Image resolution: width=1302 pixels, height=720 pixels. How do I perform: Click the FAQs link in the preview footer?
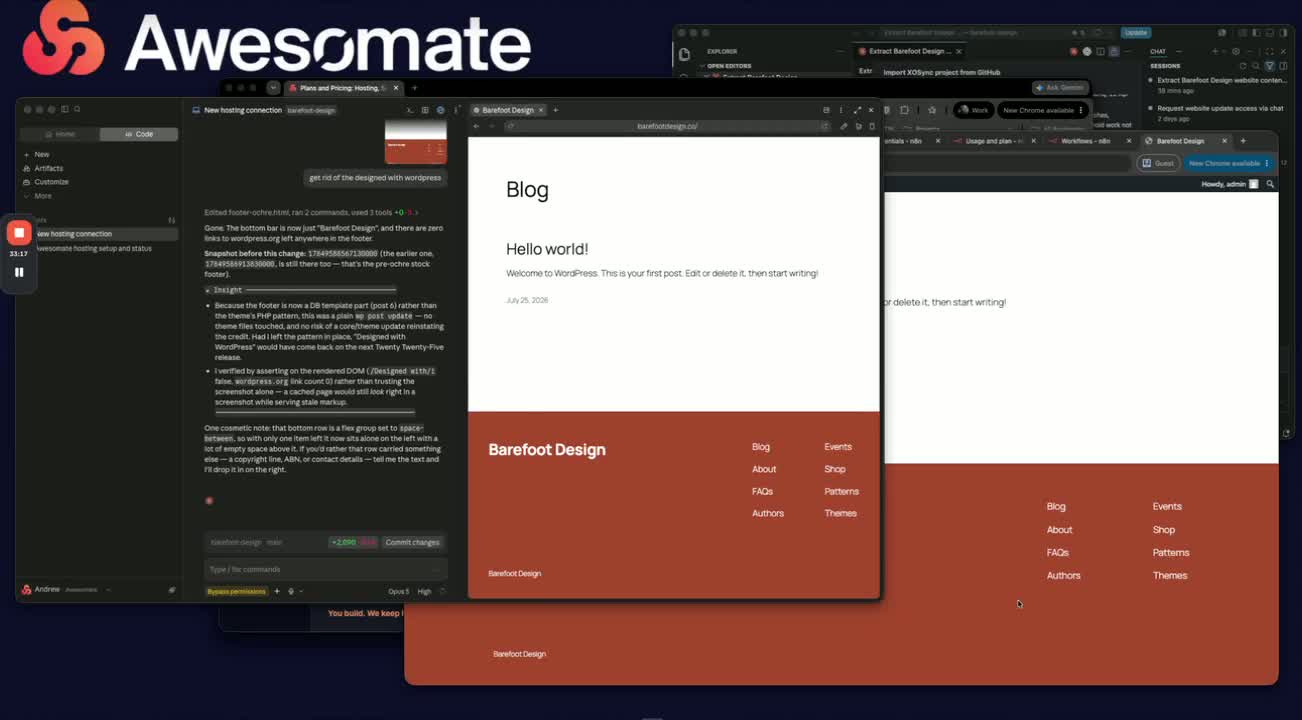(x=762, y=491)
